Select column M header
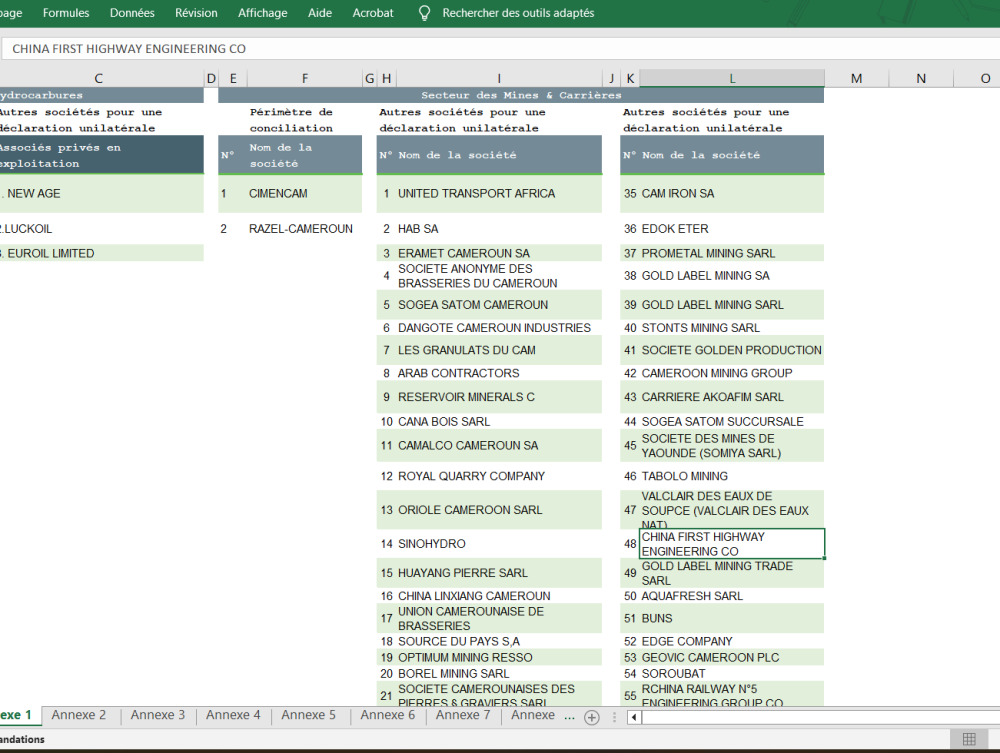Viewport: 1000px width, 753px height. pyautogui.click(x=857, y=78)
